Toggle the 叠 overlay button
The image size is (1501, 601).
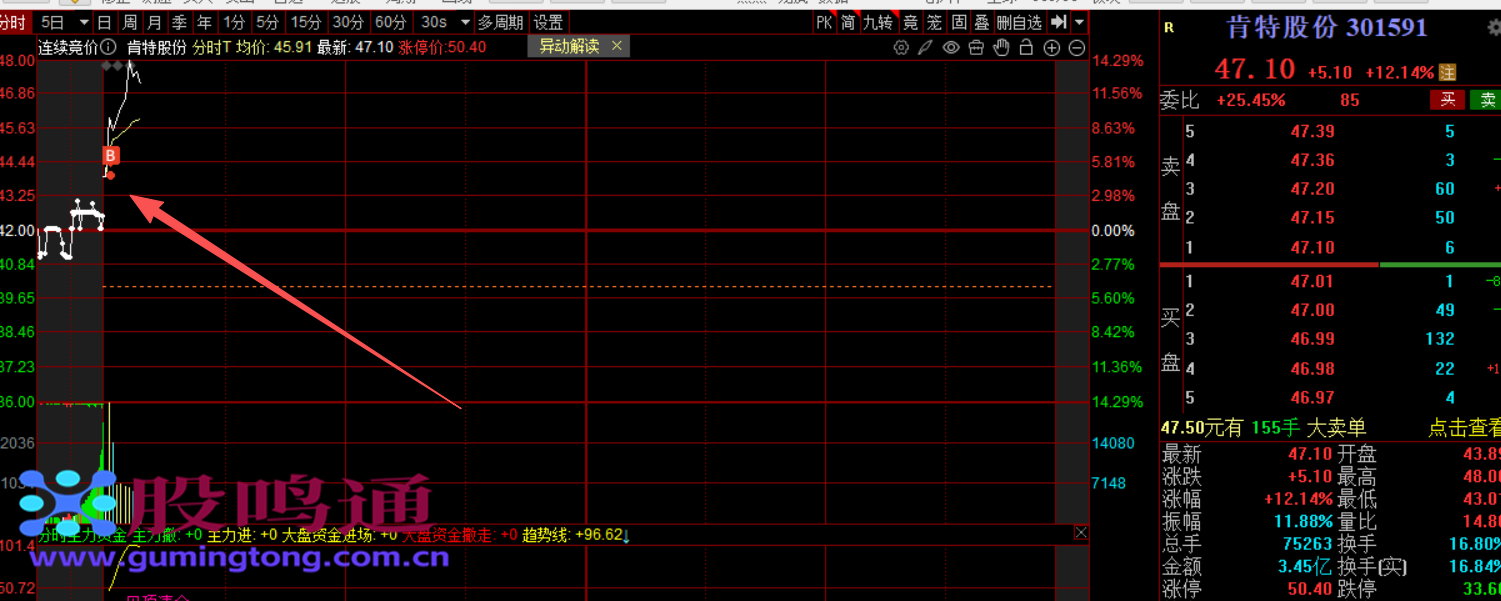(x=982, y=22)
